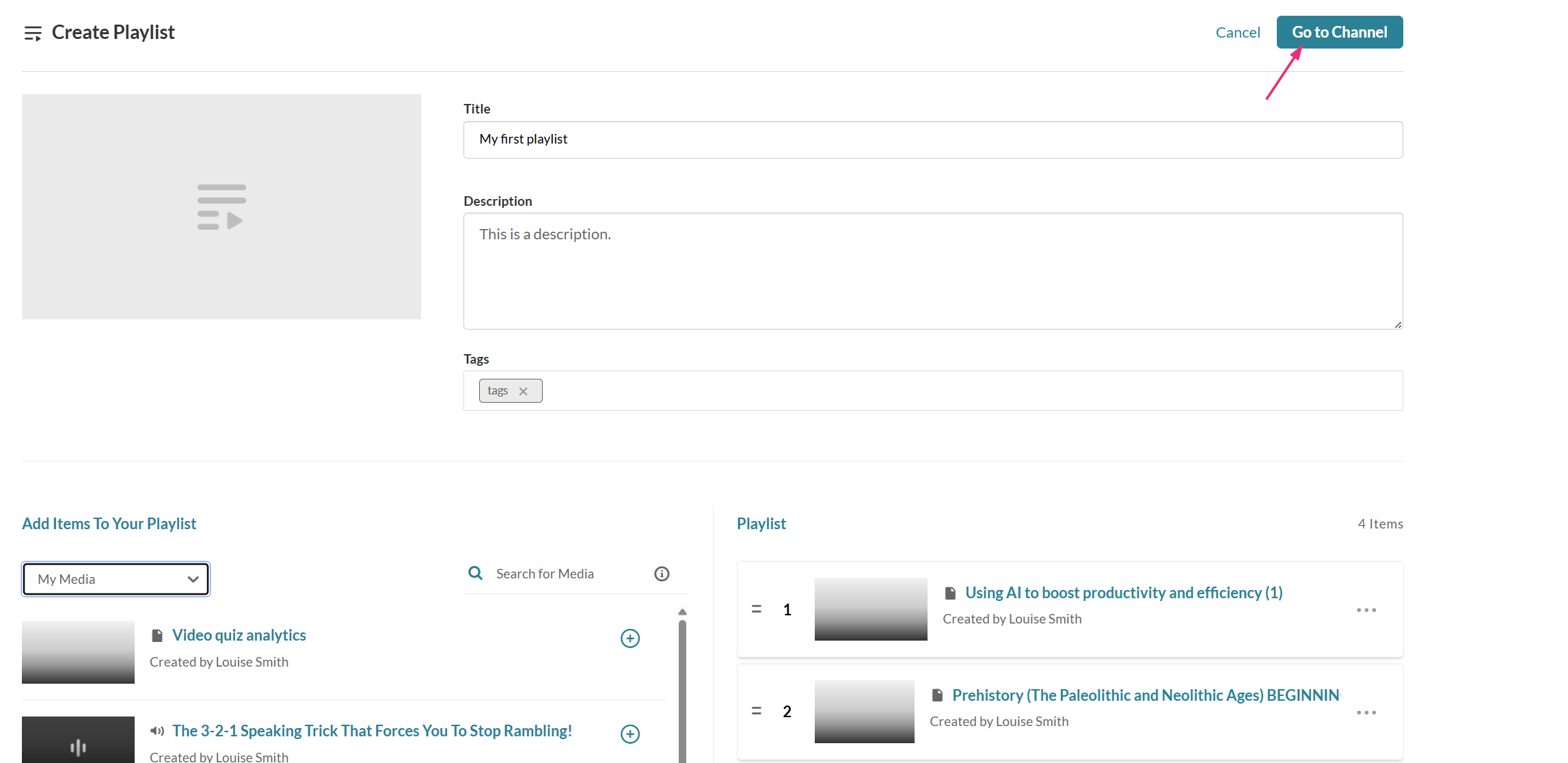Click the search info icon
The image size is (1568, 763).
pyautogui.click(x=661, y=574)
